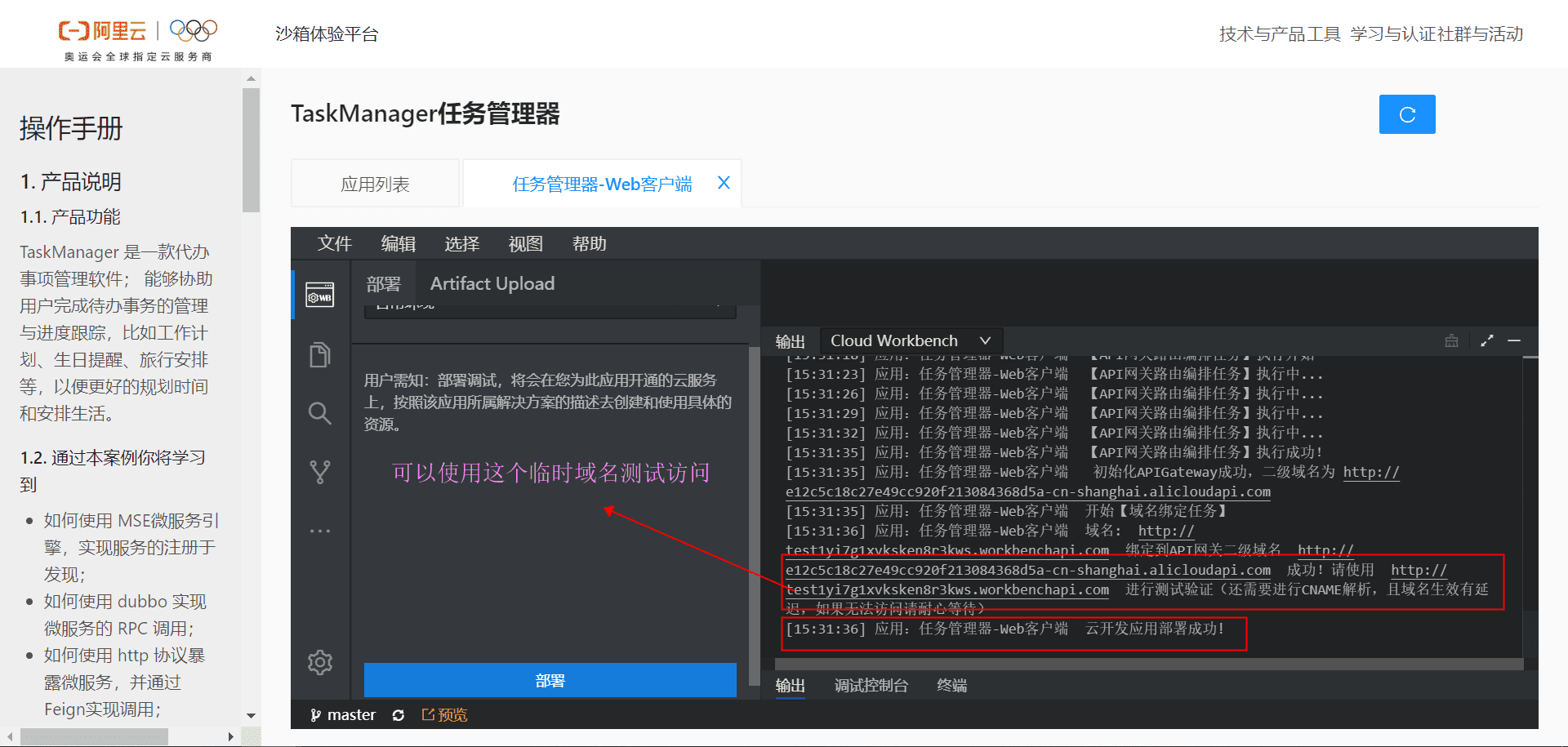This screenshot has width=1568, height=747.
Task: Open the 视图 menu
Action: [x=525, y=243]
